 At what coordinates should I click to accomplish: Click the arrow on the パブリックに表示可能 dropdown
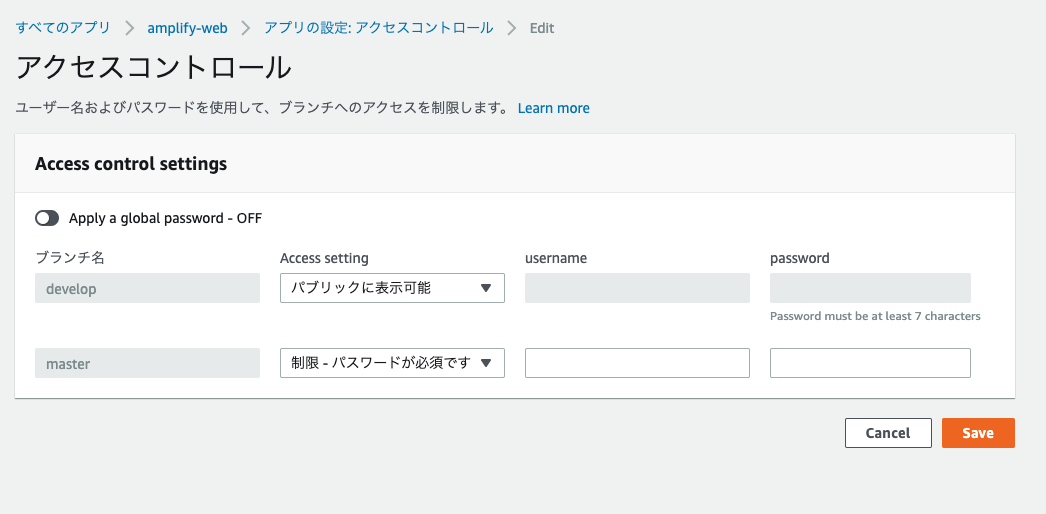pos(486,288)
